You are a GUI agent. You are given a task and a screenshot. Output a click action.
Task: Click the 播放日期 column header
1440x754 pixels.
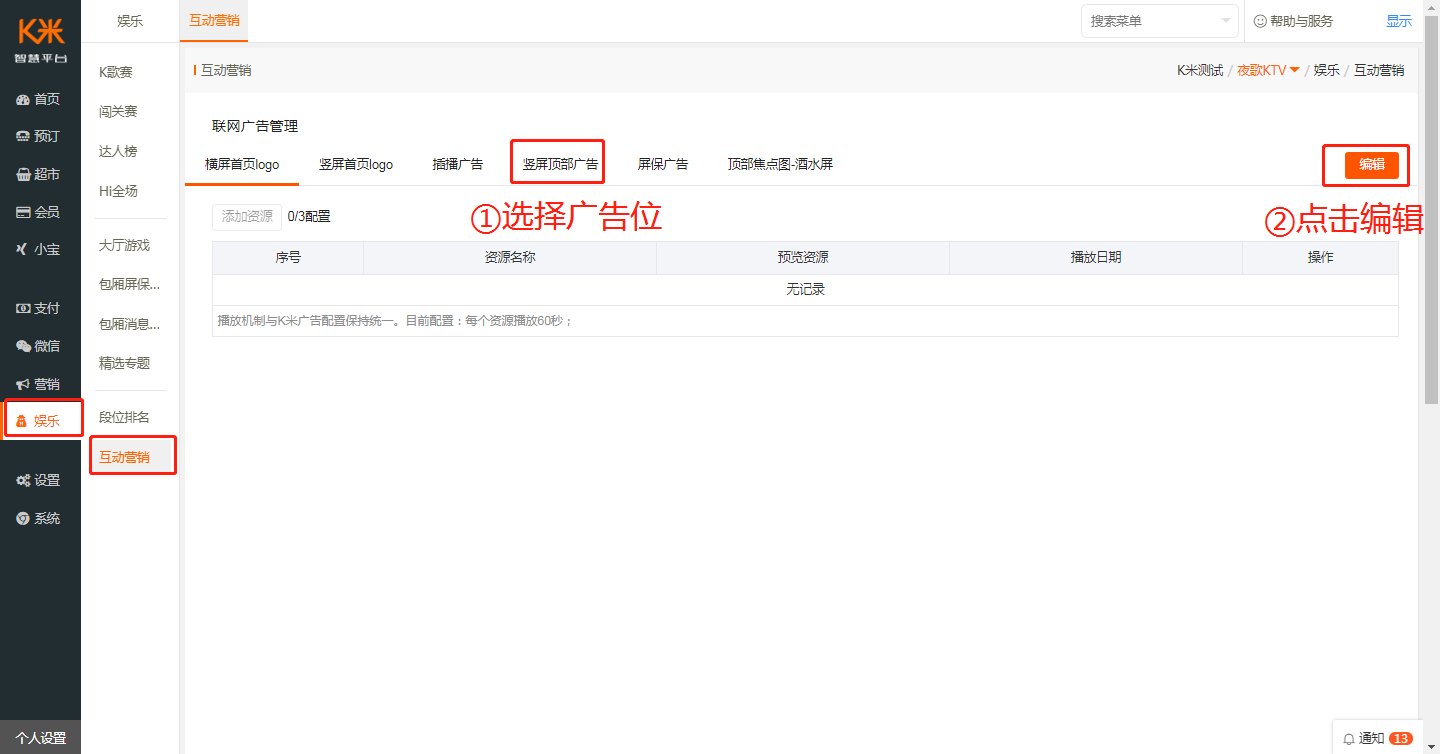pyautogui.click(x=1096, y=257)
